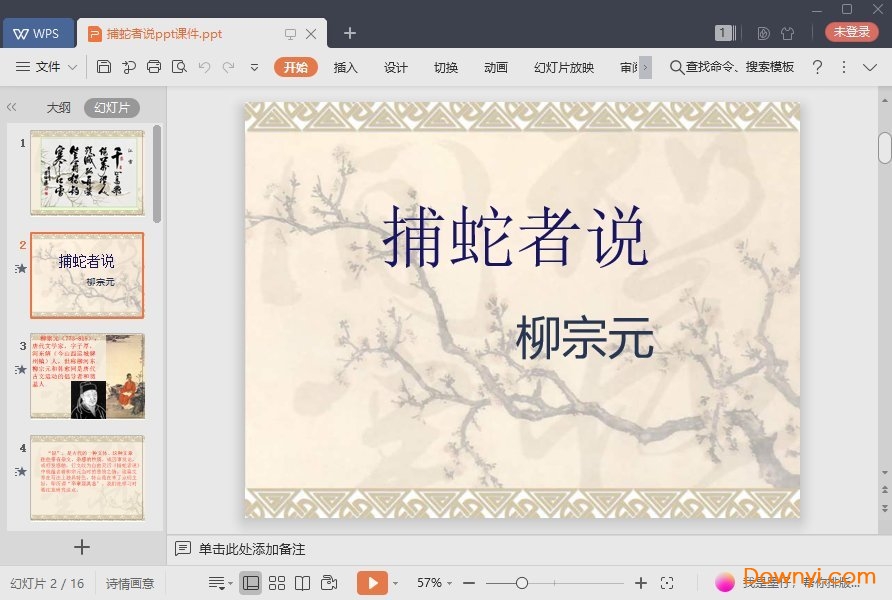
Task: Click the Fit Slide to Window icon
Action: [668, 582]
